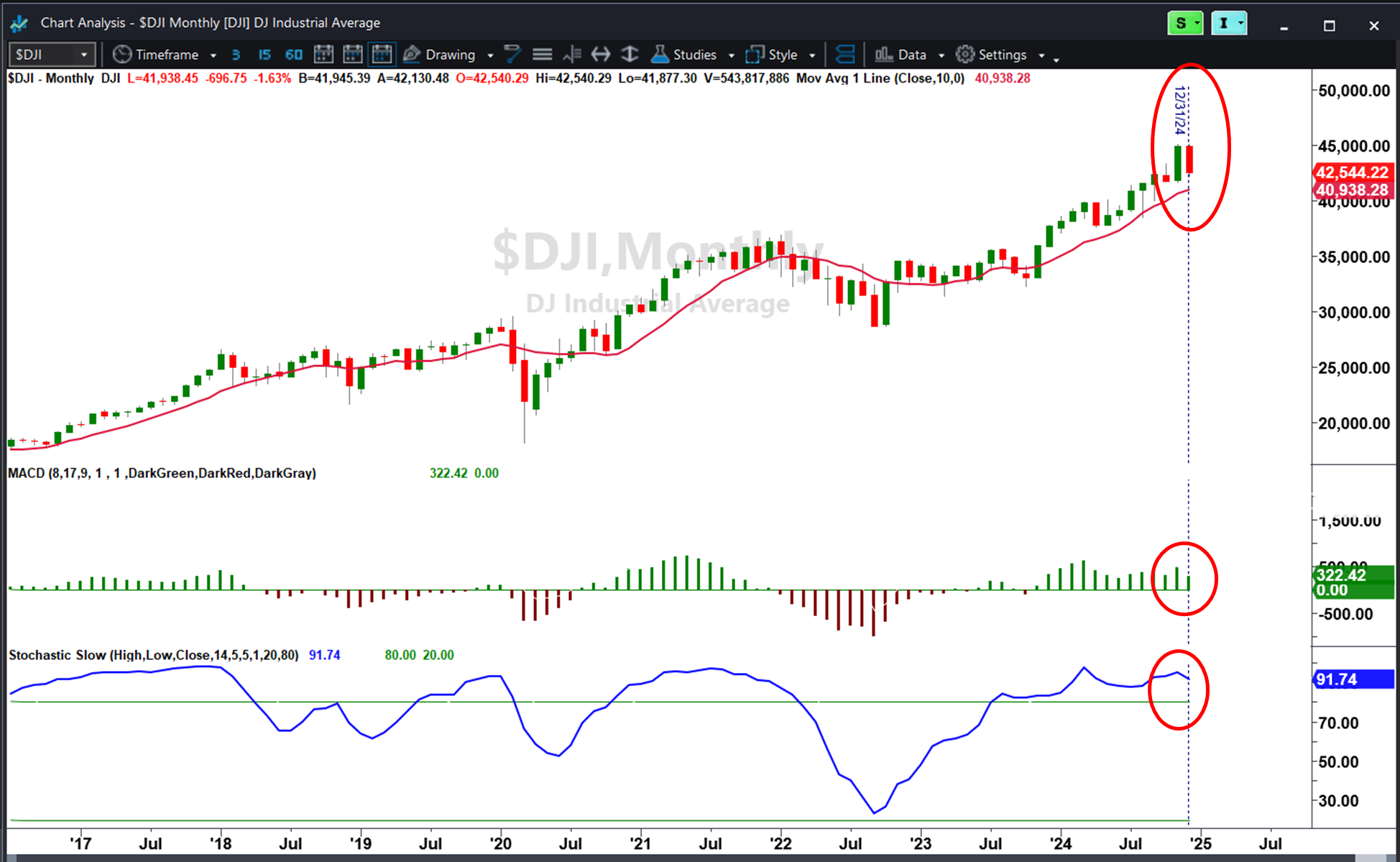
Task: Select the 5-minute interval button
Action: pyautogui.click(x=236, y=55)
